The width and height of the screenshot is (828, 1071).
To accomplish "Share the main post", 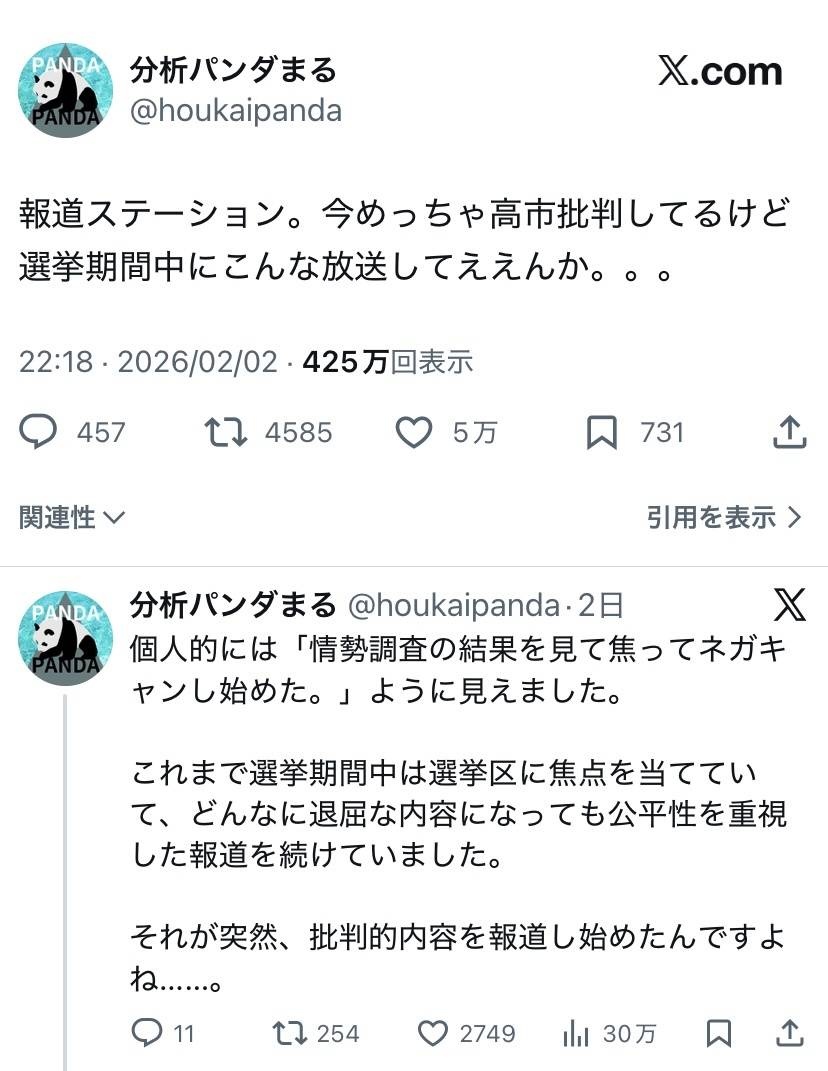I will click(790, 432).
